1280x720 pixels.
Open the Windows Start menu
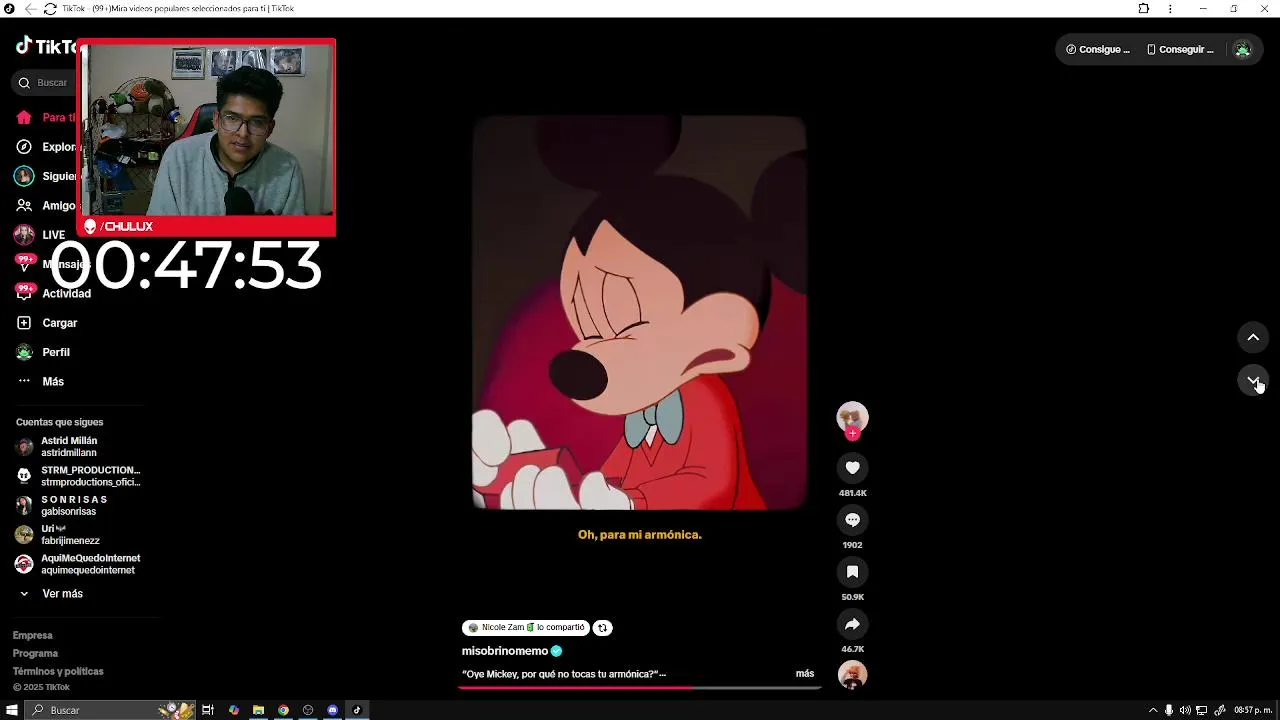tap(12, 710)
